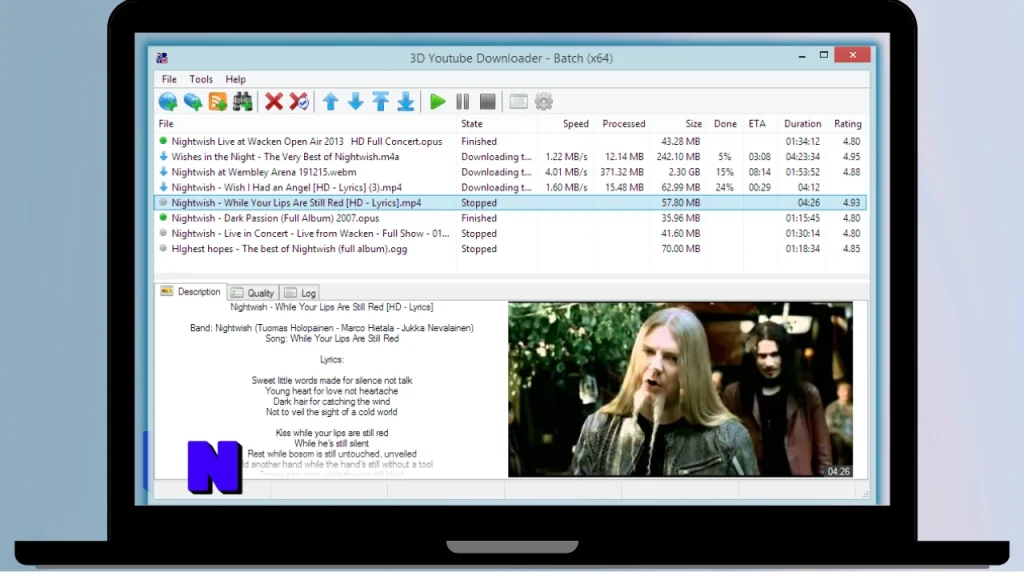Screen dimensions: 1024x576
Task: Click the 04:26 duration badge on thumbnail
Action: (x=839, y=471)
